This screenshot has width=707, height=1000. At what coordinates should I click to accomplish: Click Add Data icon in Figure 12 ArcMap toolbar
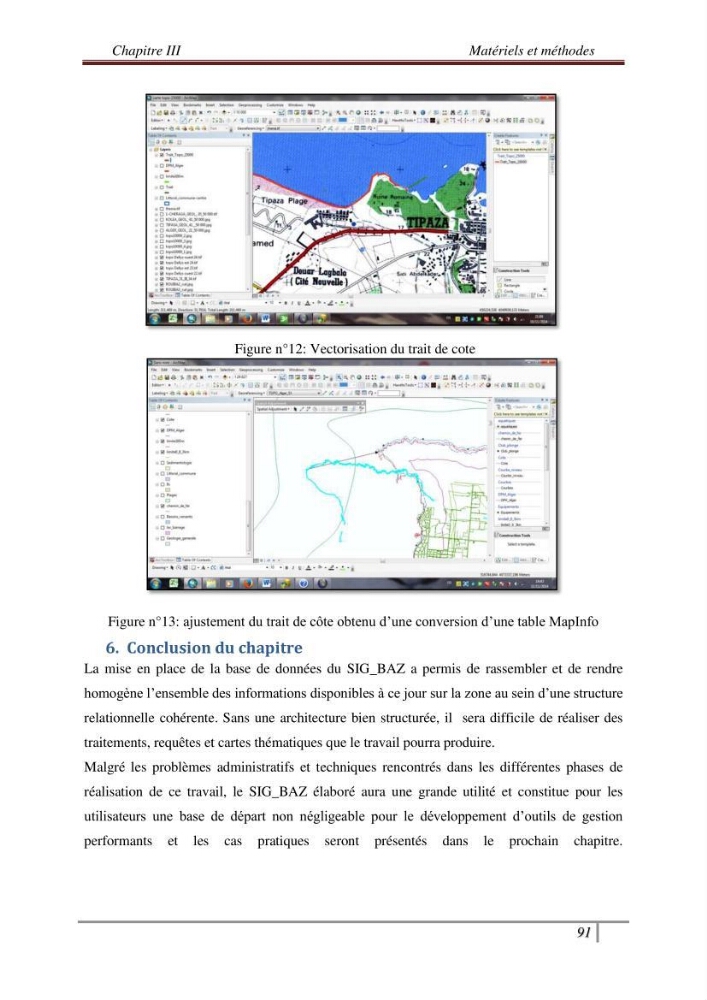click(224, 112)
